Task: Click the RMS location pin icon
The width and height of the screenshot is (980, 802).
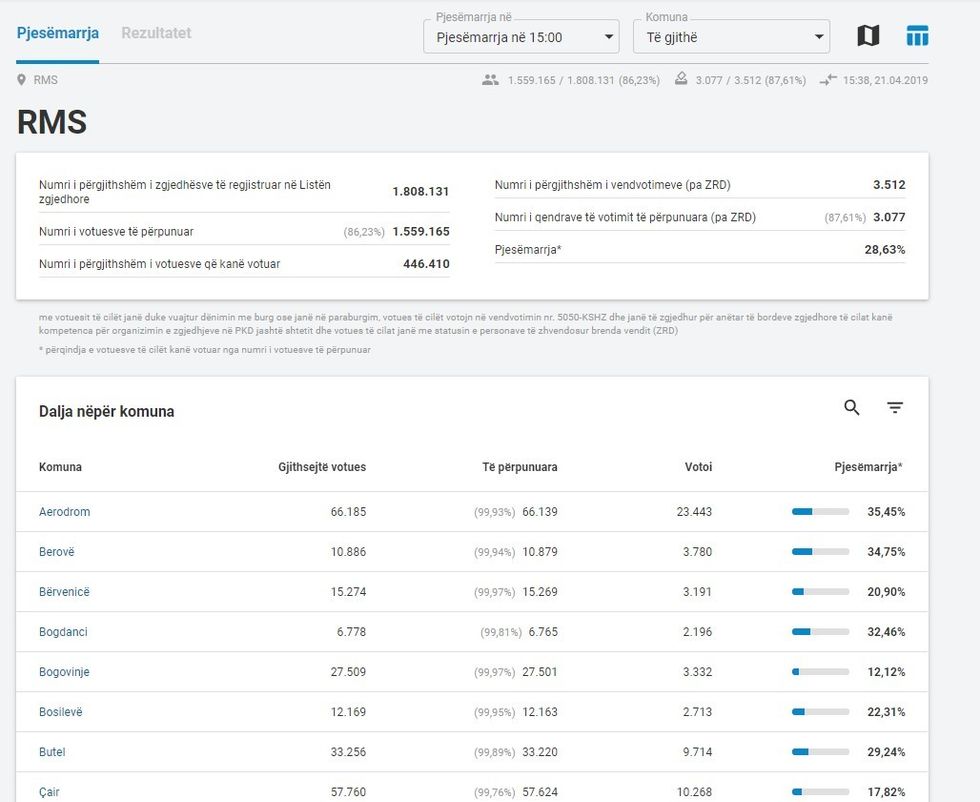Action: click(x=22, y=80)
